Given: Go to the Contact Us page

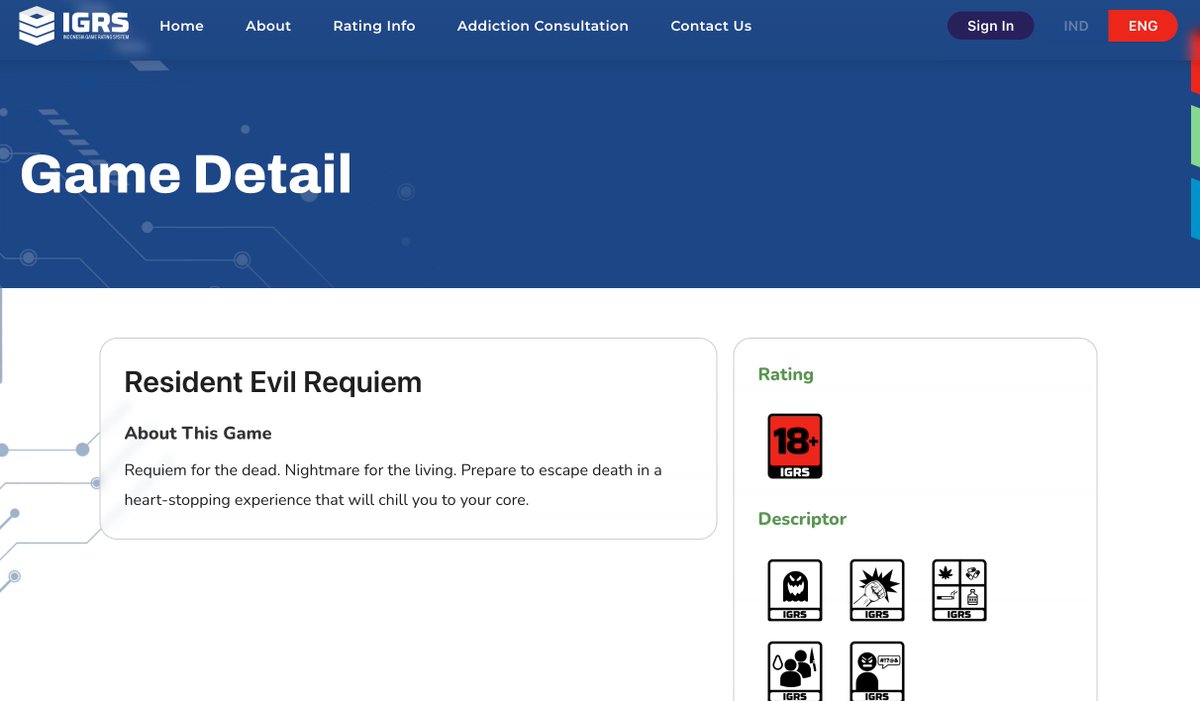Looking at the screenshot, I should click(x=711, y=26).
